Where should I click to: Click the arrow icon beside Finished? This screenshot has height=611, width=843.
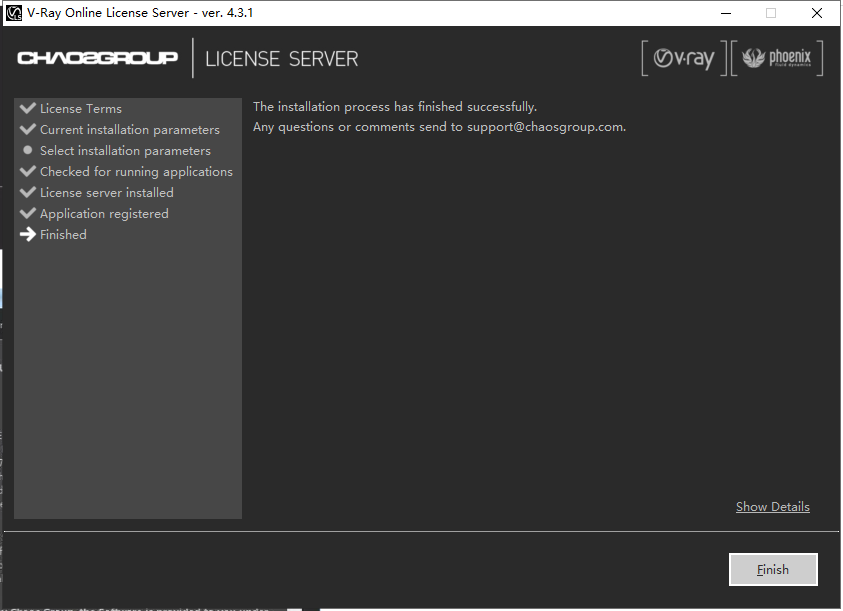coord(27,234)
